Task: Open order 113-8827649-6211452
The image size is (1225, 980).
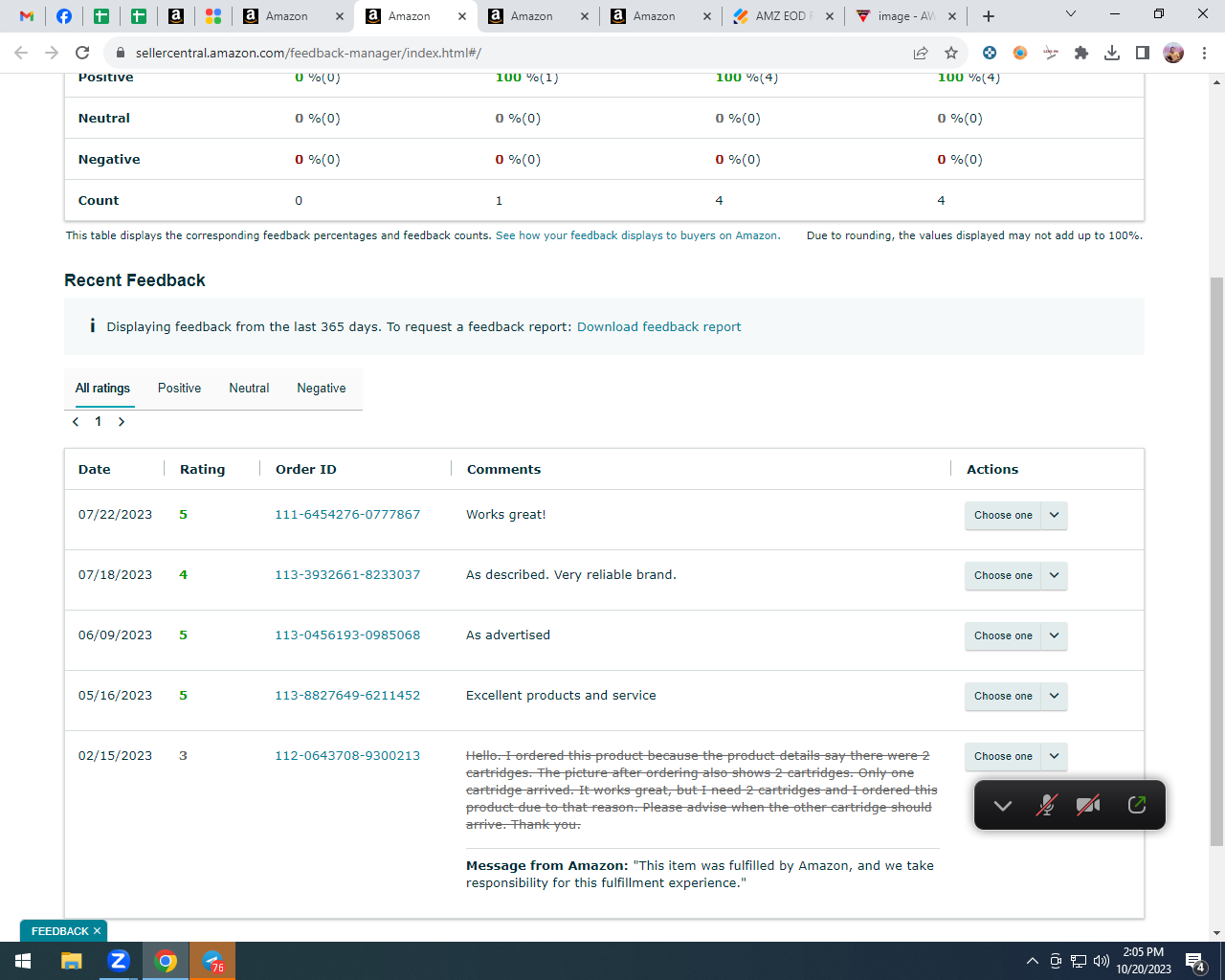Action: pos(347,696)
